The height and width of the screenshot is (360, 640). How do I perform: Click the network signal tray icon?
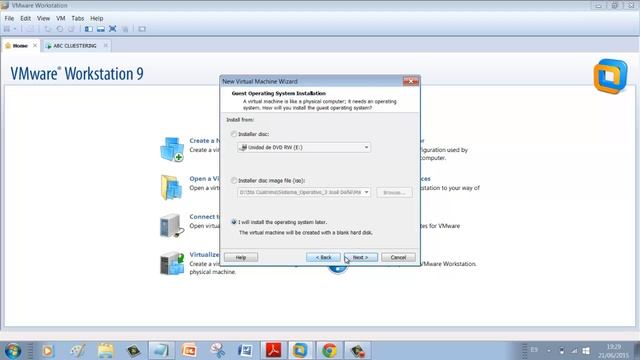click(x=574, y=351)
